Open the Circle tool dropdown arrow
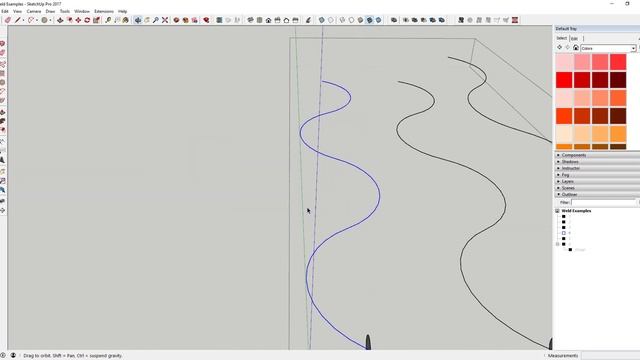 (50, 20)
